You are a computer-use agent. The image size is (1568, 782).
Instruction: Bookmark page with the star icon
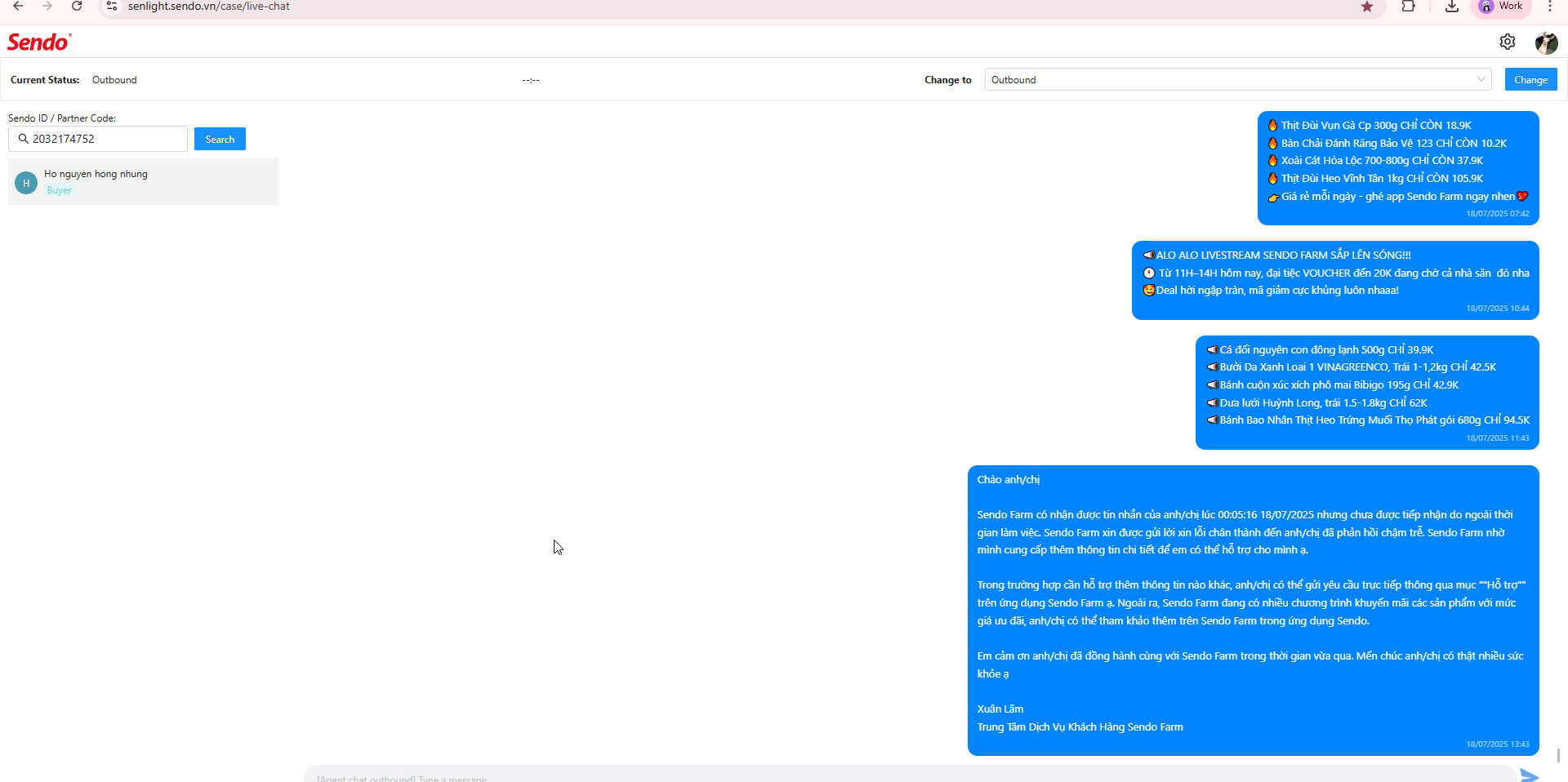[1367, 7]
